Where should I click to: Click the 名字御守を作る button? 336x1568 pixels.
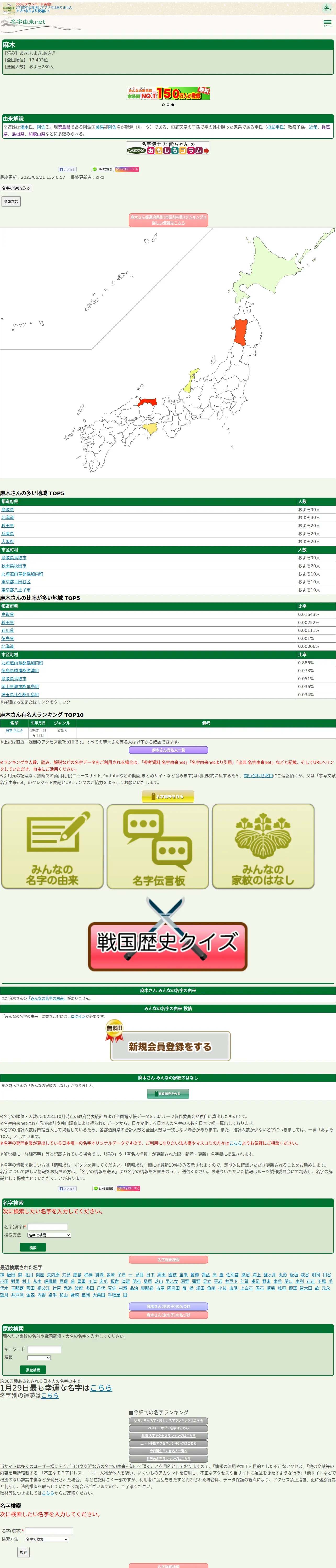(x=168, y=796)
